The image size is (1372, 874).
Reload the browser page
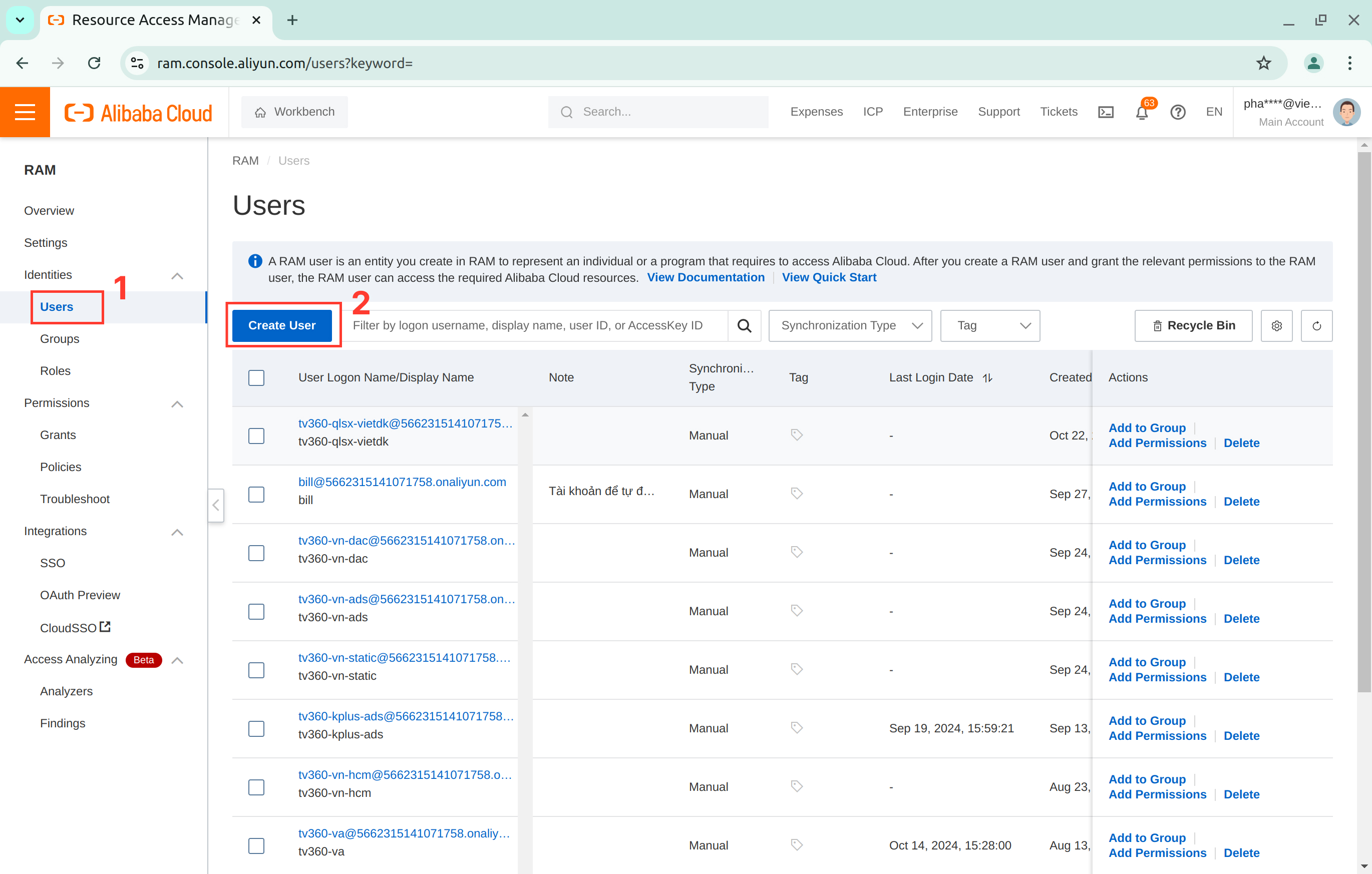click(x=95, y=63)
